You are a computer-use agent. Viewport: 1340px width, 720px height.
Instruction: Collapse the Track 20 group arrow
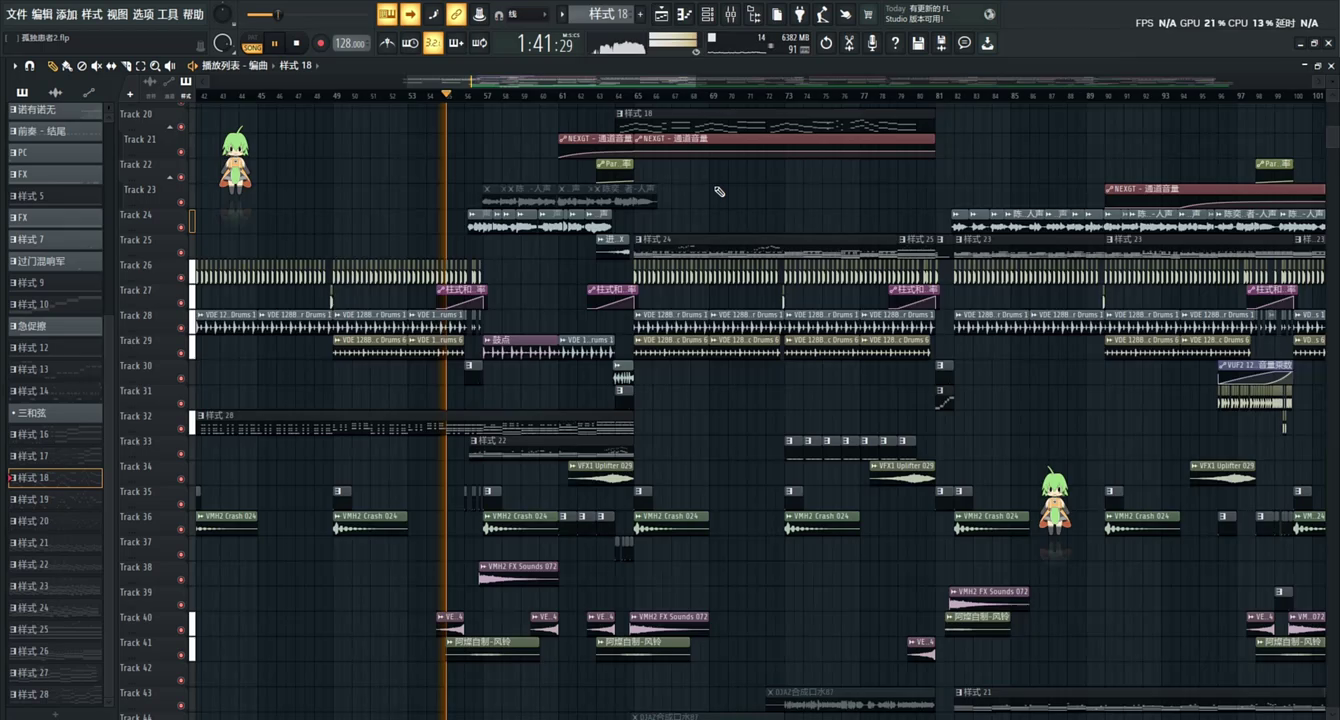tap(170, 127)
